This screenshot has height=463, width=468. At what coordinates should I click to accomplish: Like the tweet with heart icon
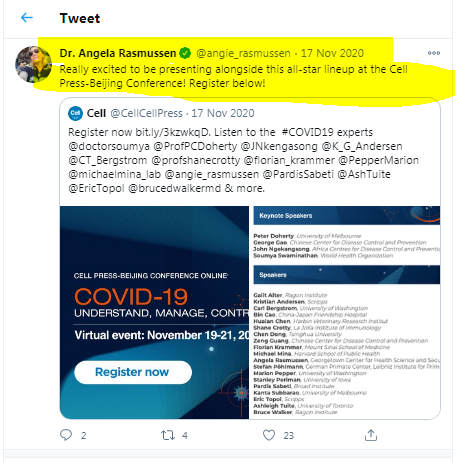[x=269, y=435]
